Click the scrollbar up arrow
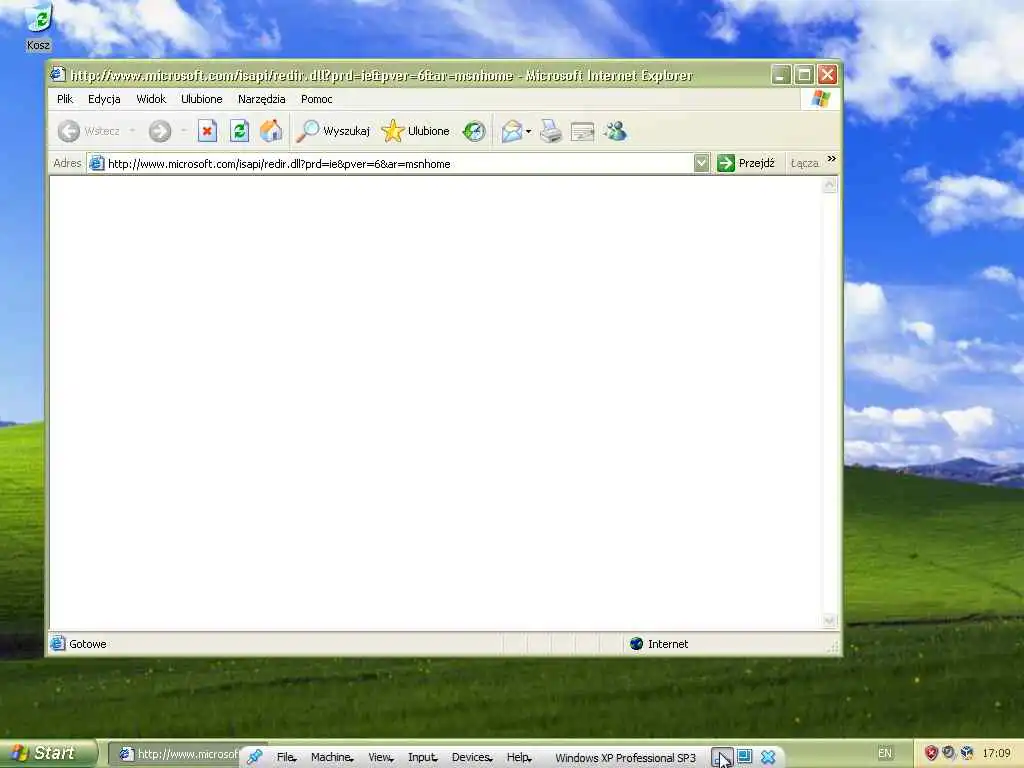Viewport: 1024px width, 768px height. tap(829, 185)
